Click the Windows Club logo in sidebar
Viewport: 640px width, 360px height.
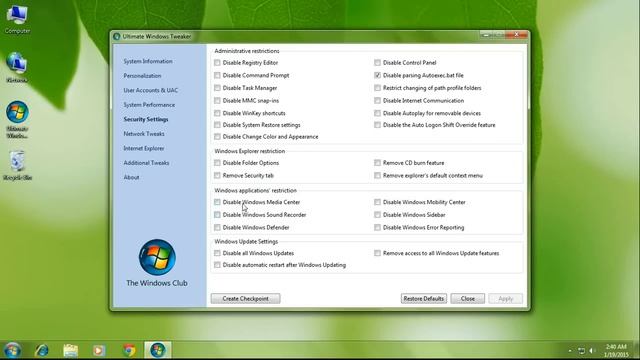point(157,257)
